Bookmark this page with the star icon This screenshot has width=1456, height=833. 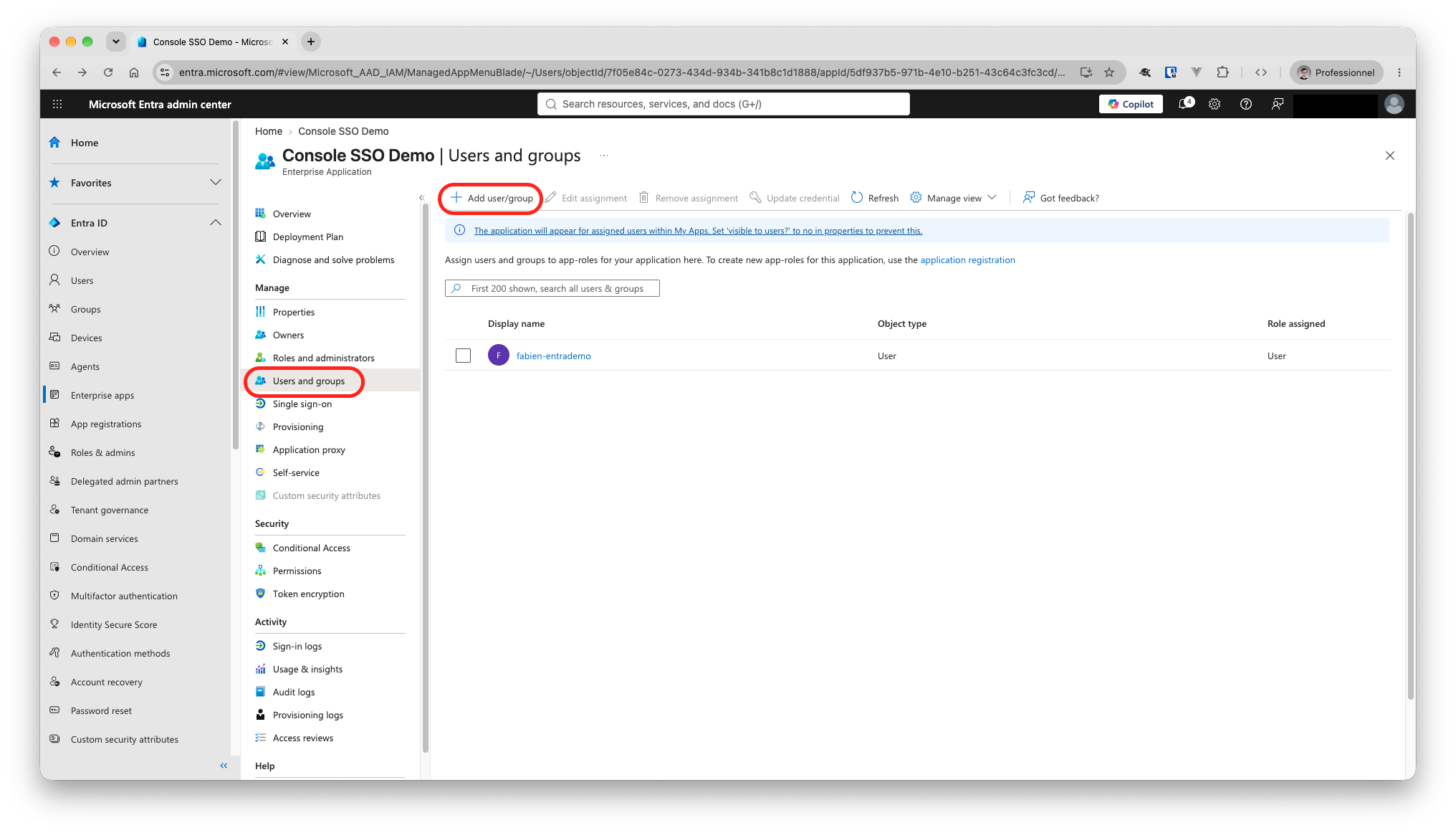point(1109,72)
